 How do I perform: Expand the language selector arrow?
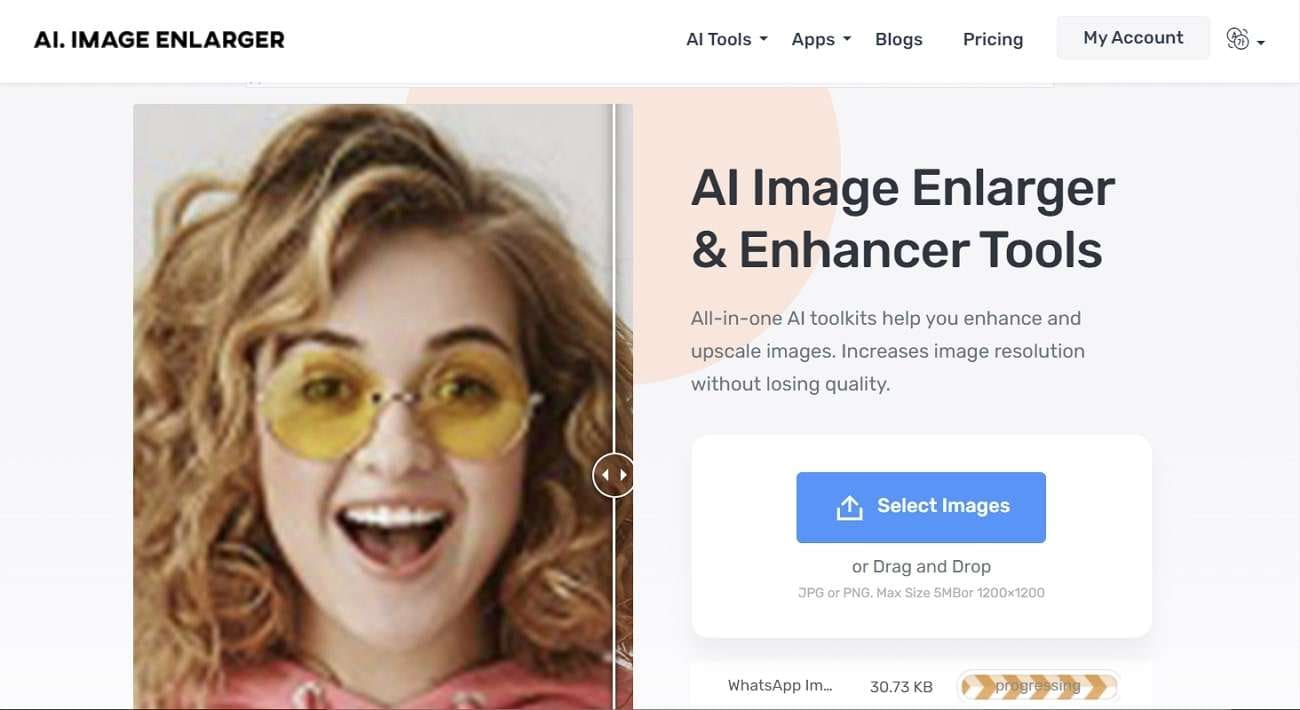pos(1259,43)
